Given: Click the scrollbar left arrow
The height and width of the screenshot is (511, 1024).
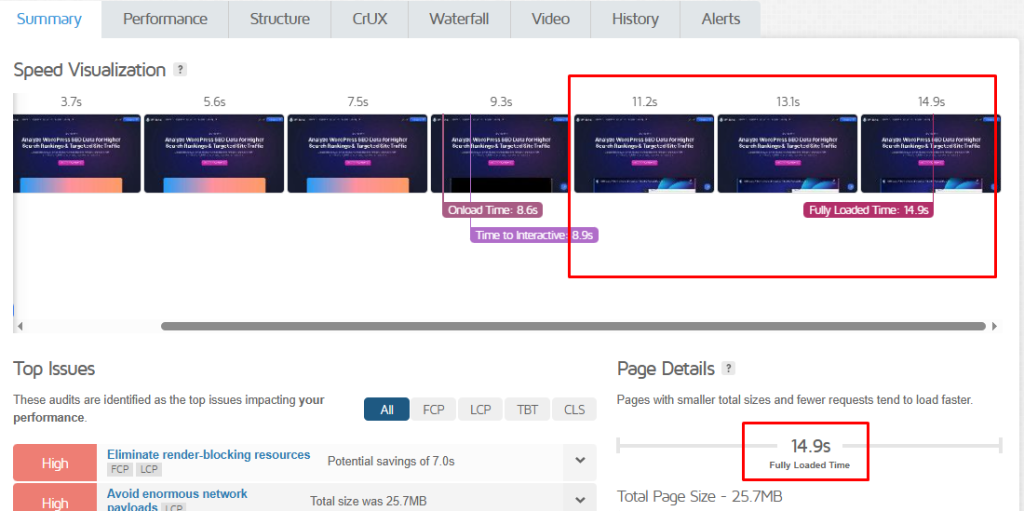Looking at the screenshot, I should coord(20,326).
